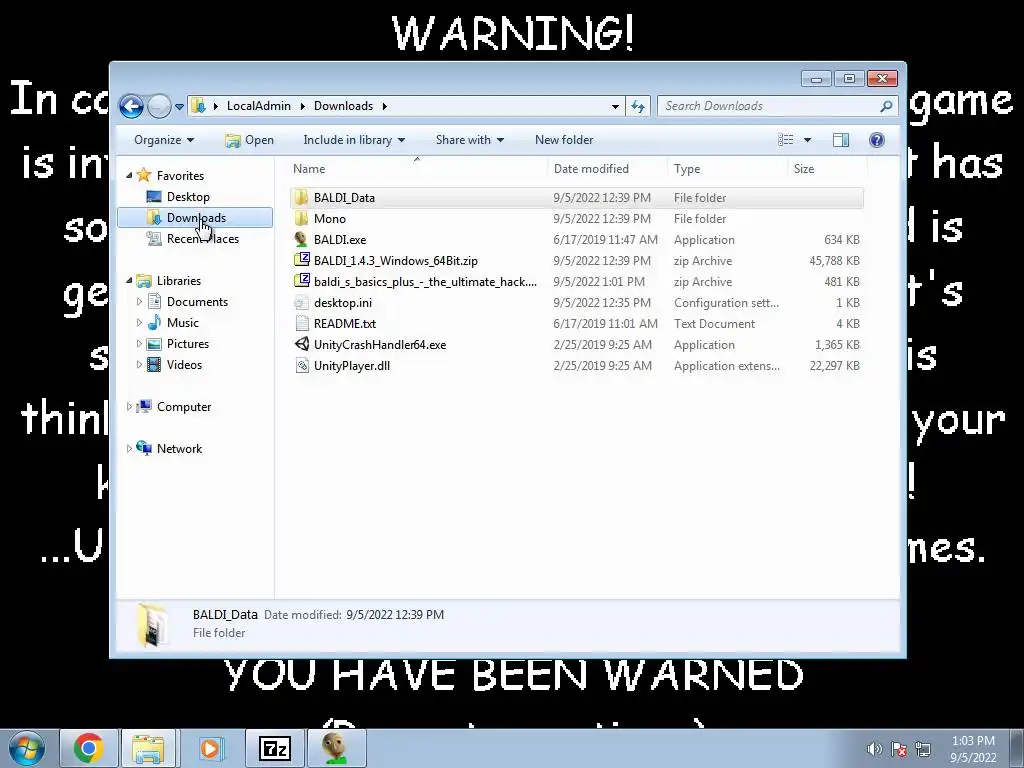This screenshot has width=1024, height=768.
Task: Expand the Pictures library
Action: tap(139, 344)
